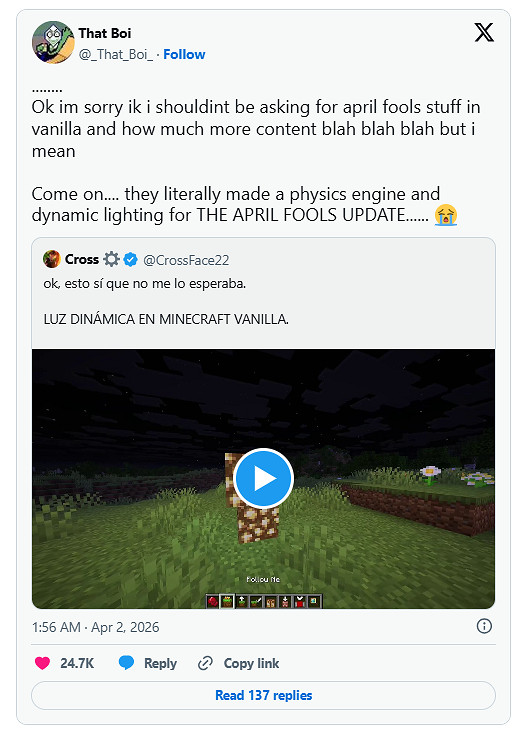Open the @CrossFace22 handle link

pos(186,260)
